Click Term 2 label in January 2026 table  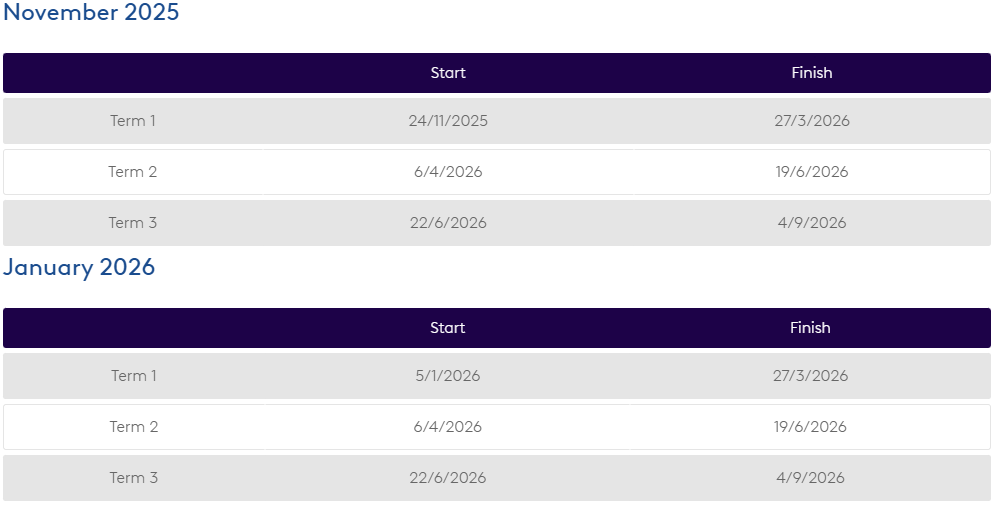coord(134,427)
